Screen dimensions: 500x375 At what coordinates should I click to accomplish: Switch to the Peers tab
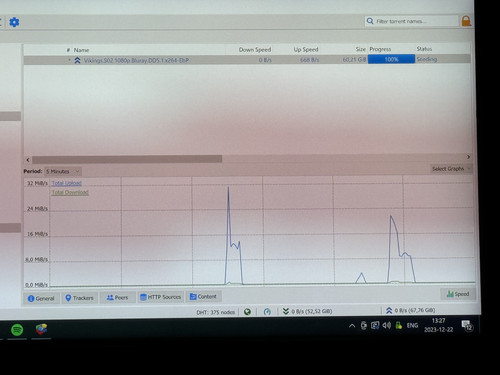(117, 297)
